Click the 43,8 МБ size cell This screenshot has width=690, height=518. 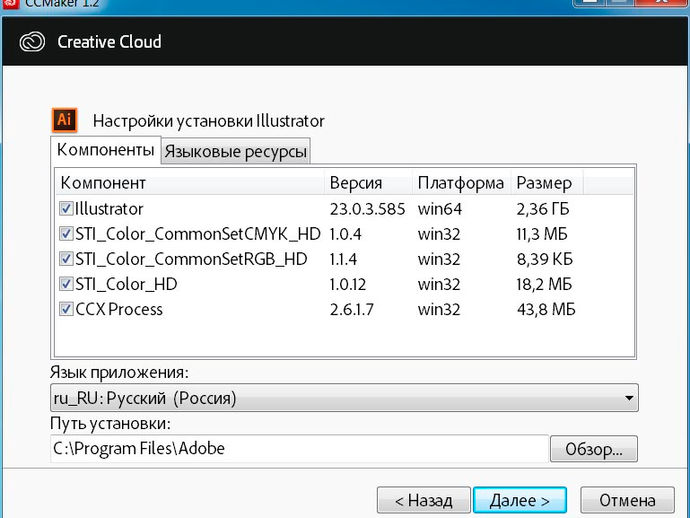point(546,309)
